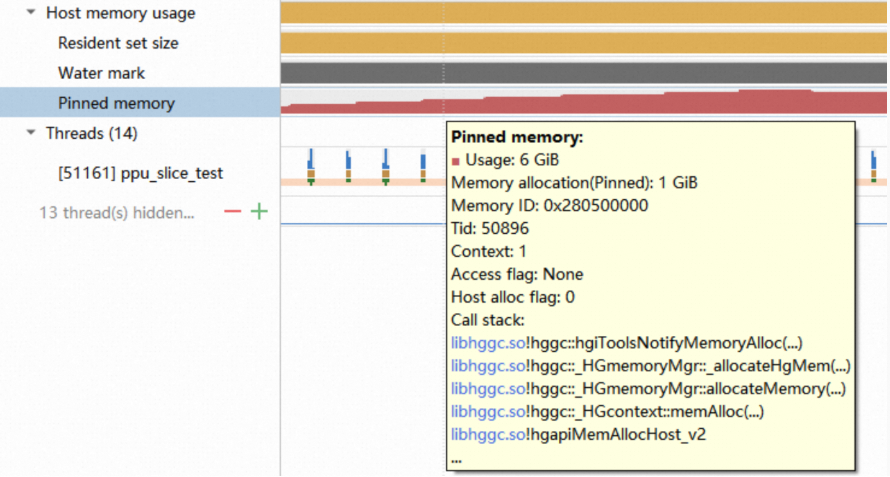Click the 'Memory ID: 0x280500000' text

549,206
